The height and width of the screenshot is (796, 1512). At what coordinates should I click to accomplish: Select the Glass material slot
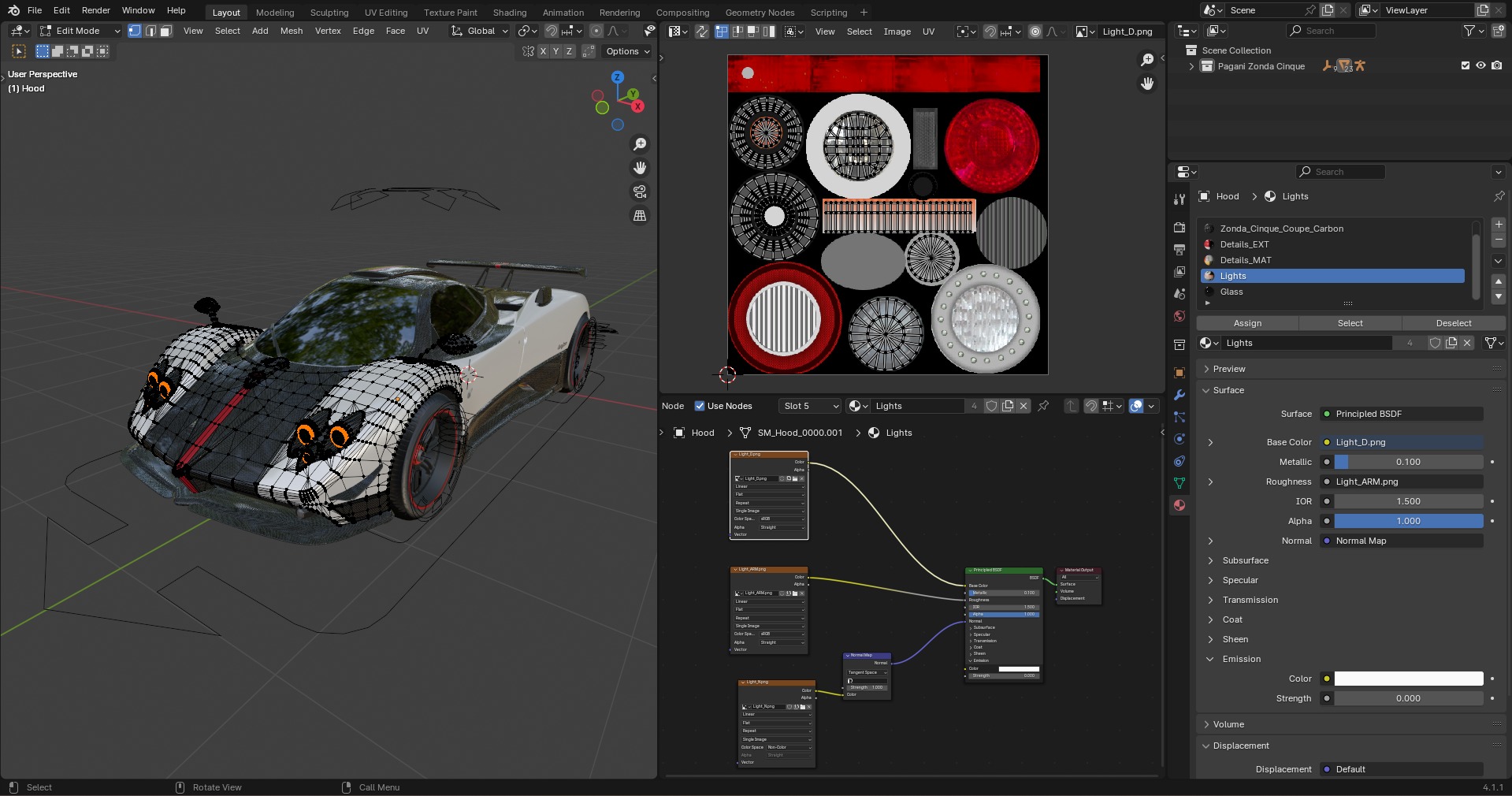[1332, 292]
